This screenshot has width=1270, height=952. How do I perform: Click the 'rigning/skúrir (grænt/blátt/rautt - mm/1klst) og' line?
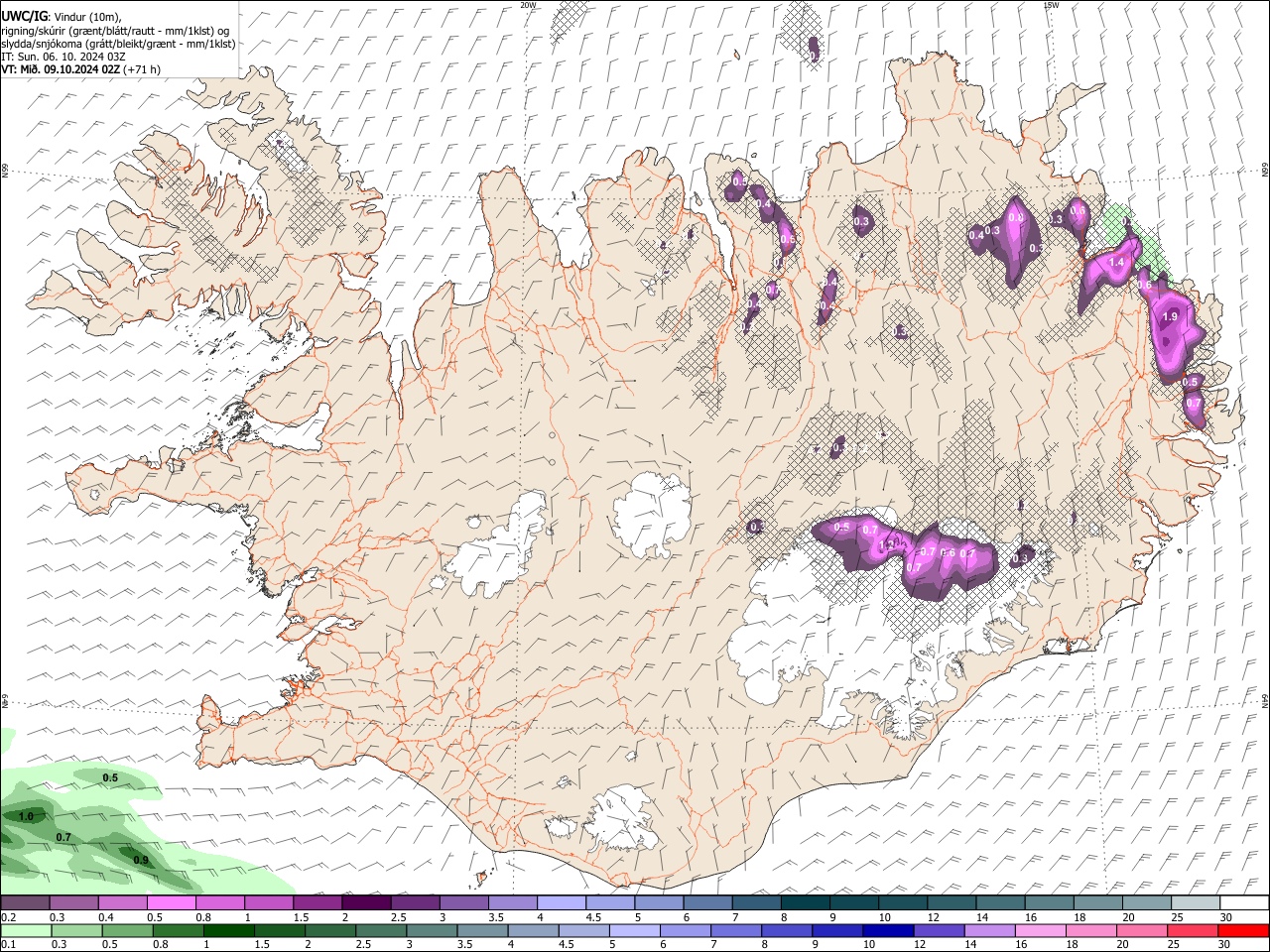(x=115, y=31)
